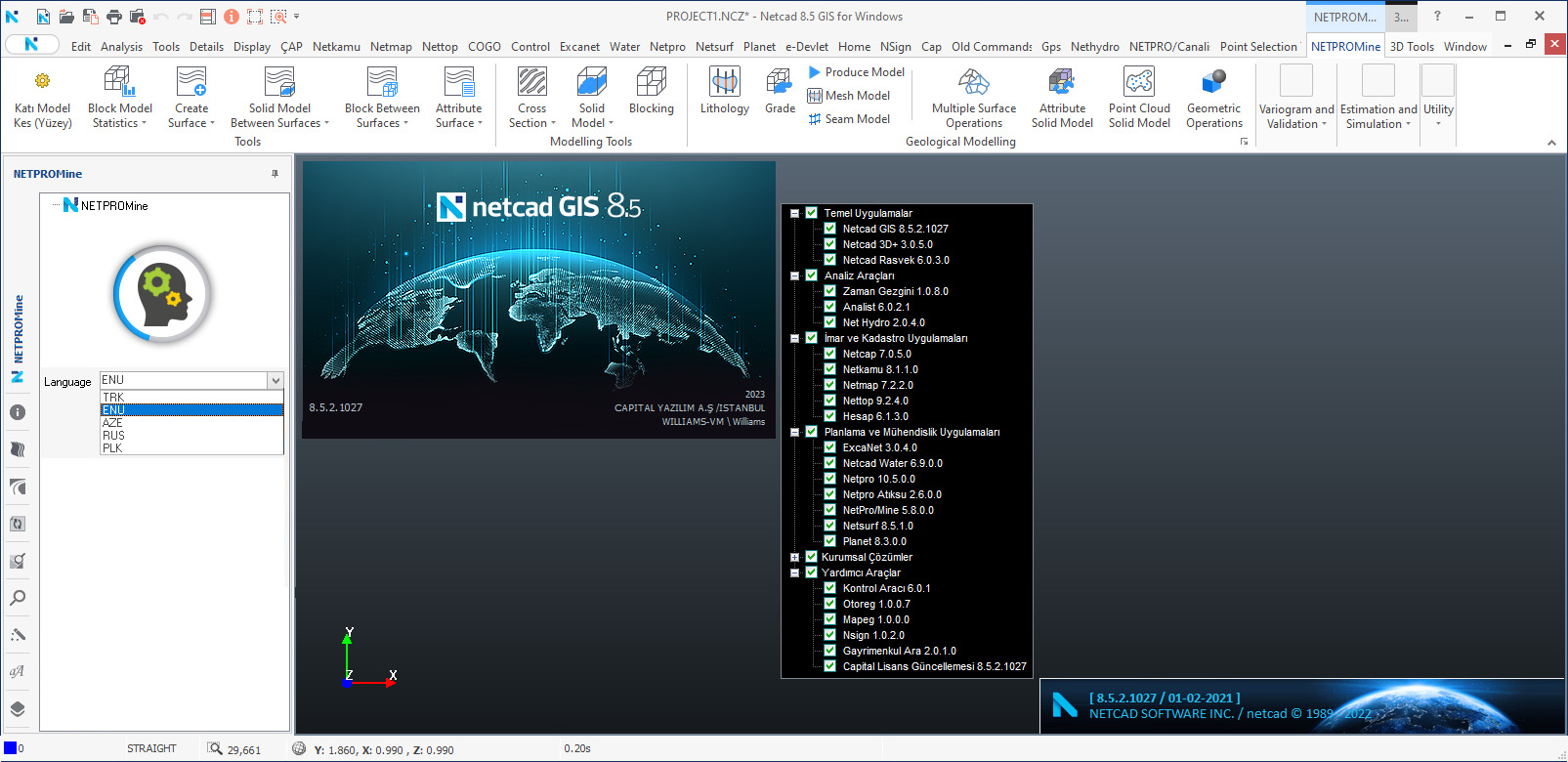Click the layers stack icon in the left sidebar

(x=18, y=709)
